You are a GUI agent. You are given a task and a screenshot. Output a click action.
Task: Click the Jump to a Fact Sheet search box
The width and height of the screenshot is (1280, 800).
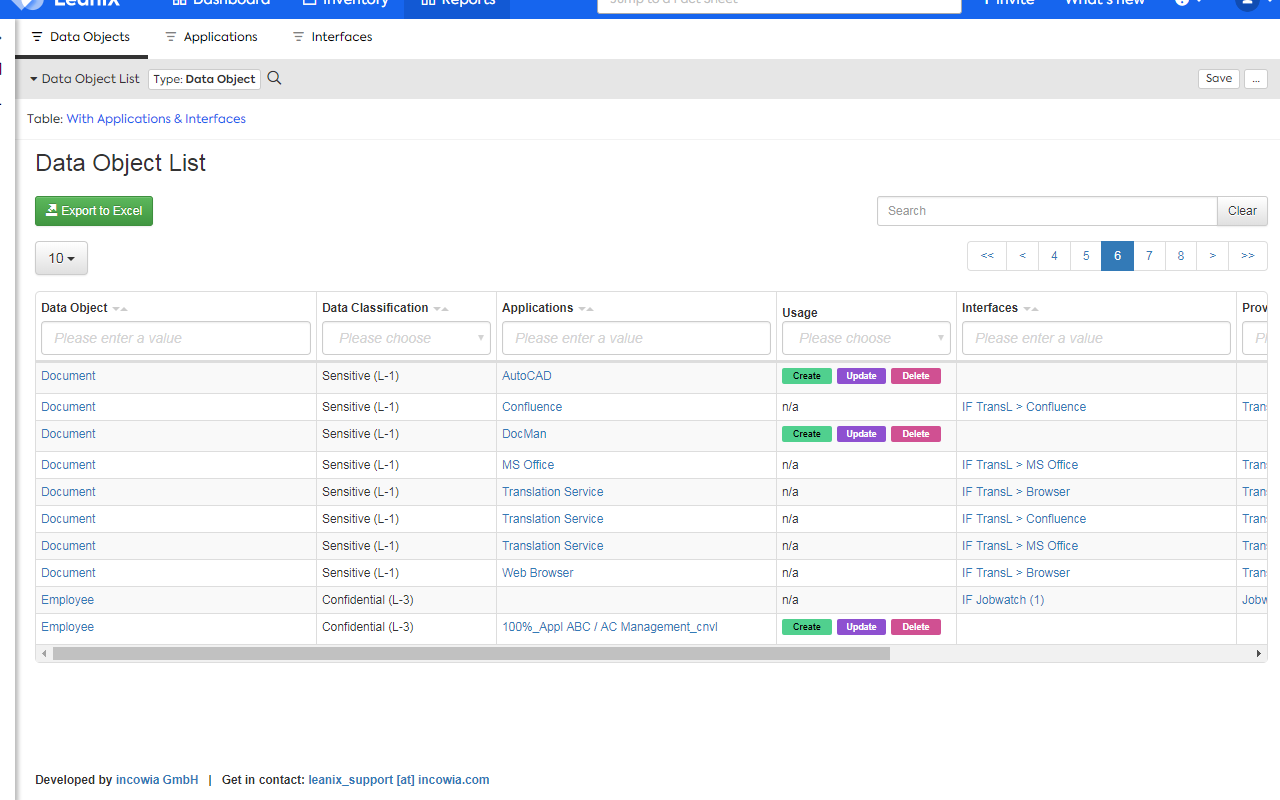point(779,4)
